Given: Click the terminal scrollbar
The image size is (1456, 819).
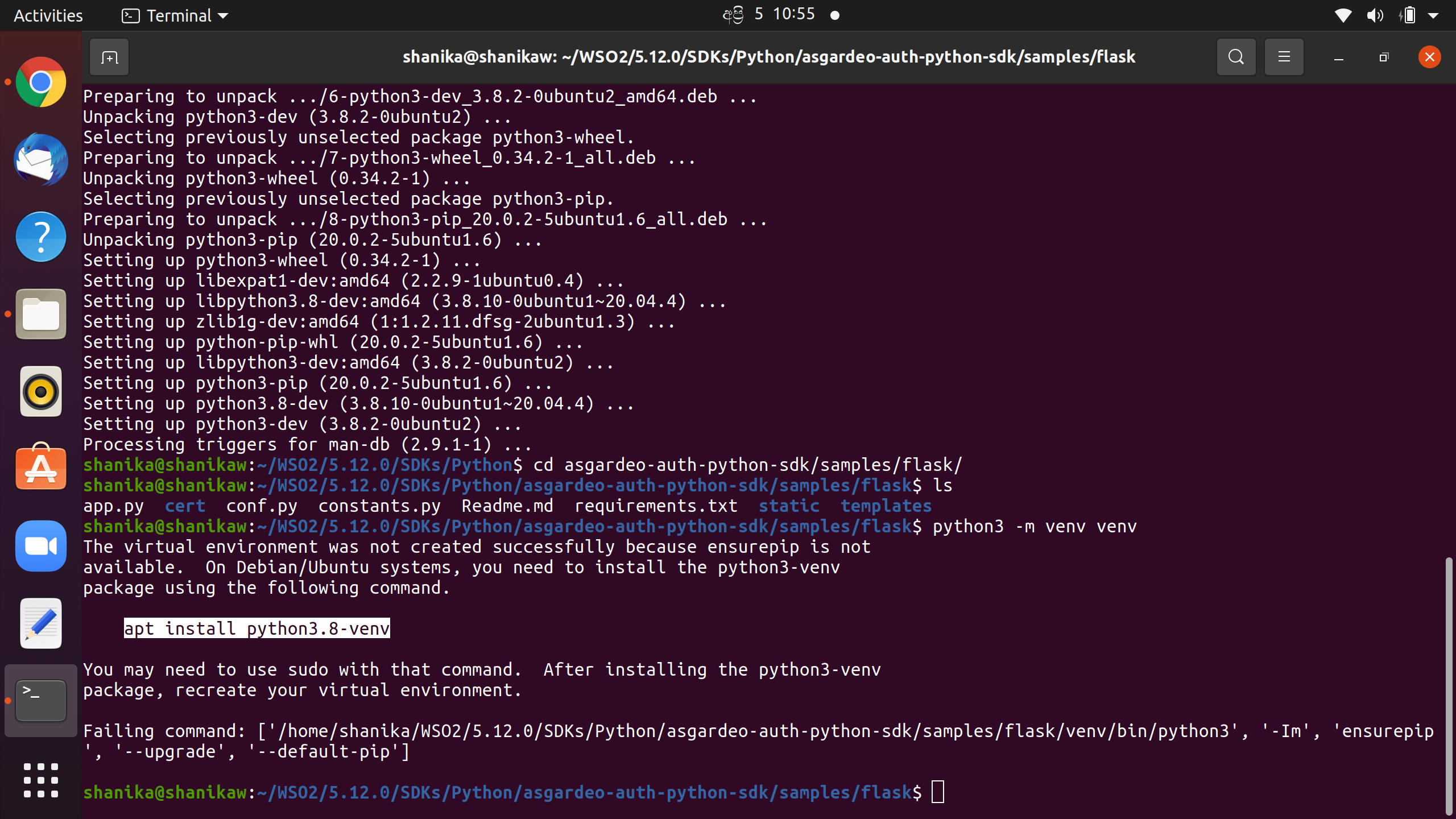Looking at the screenshot, I should (1449, 686).
